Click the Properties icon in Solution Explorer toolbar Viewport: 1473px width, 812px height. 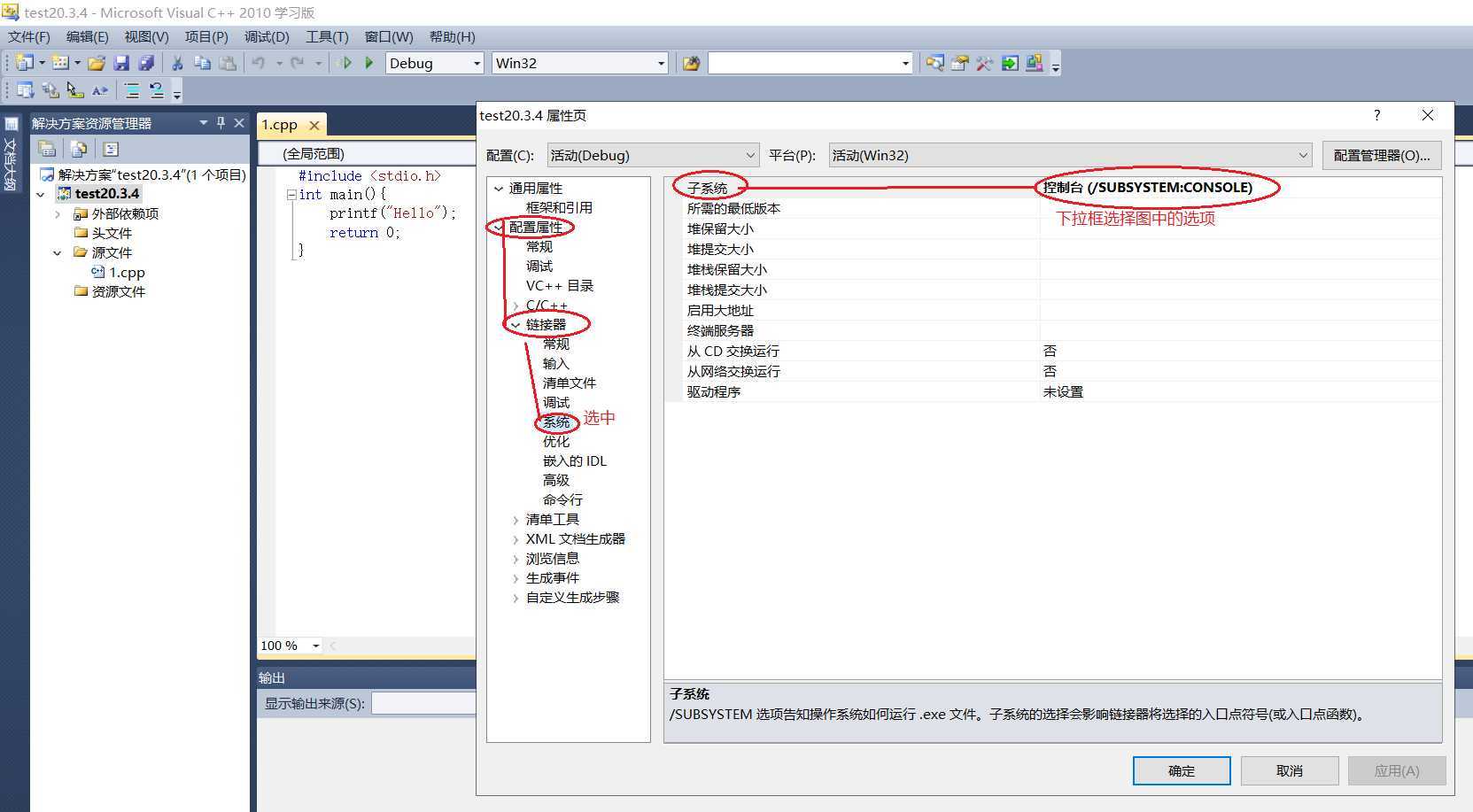[48, 149]
